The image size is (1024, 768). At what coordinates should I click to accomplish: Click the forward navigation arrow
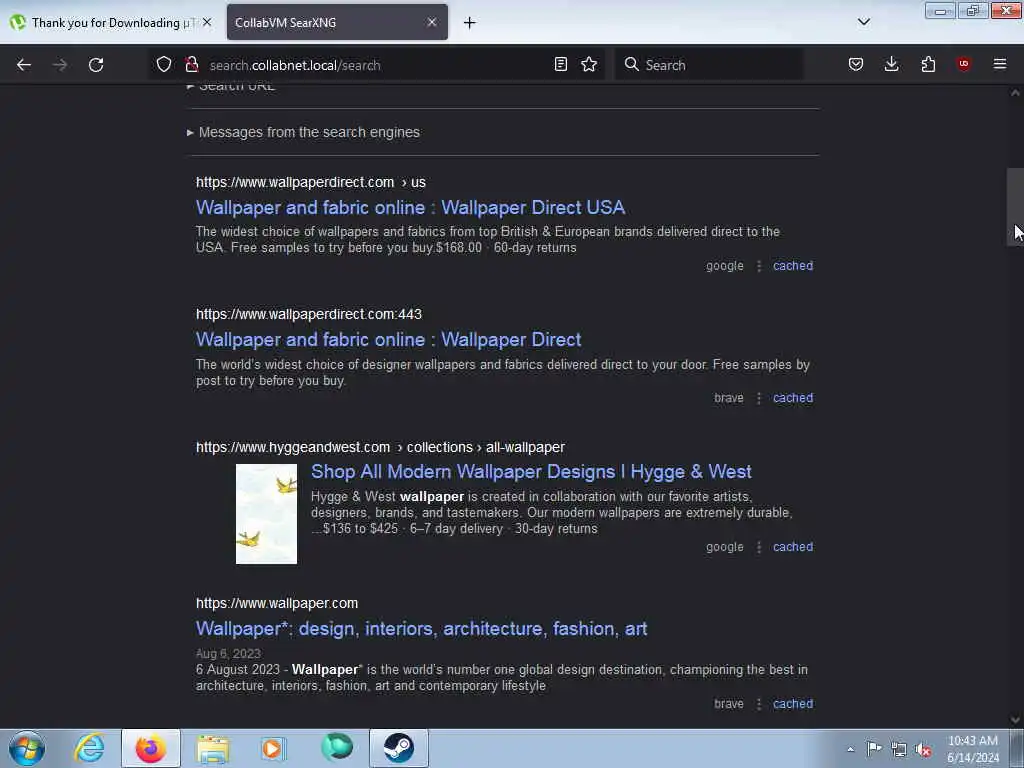click(x=59, y=65)
